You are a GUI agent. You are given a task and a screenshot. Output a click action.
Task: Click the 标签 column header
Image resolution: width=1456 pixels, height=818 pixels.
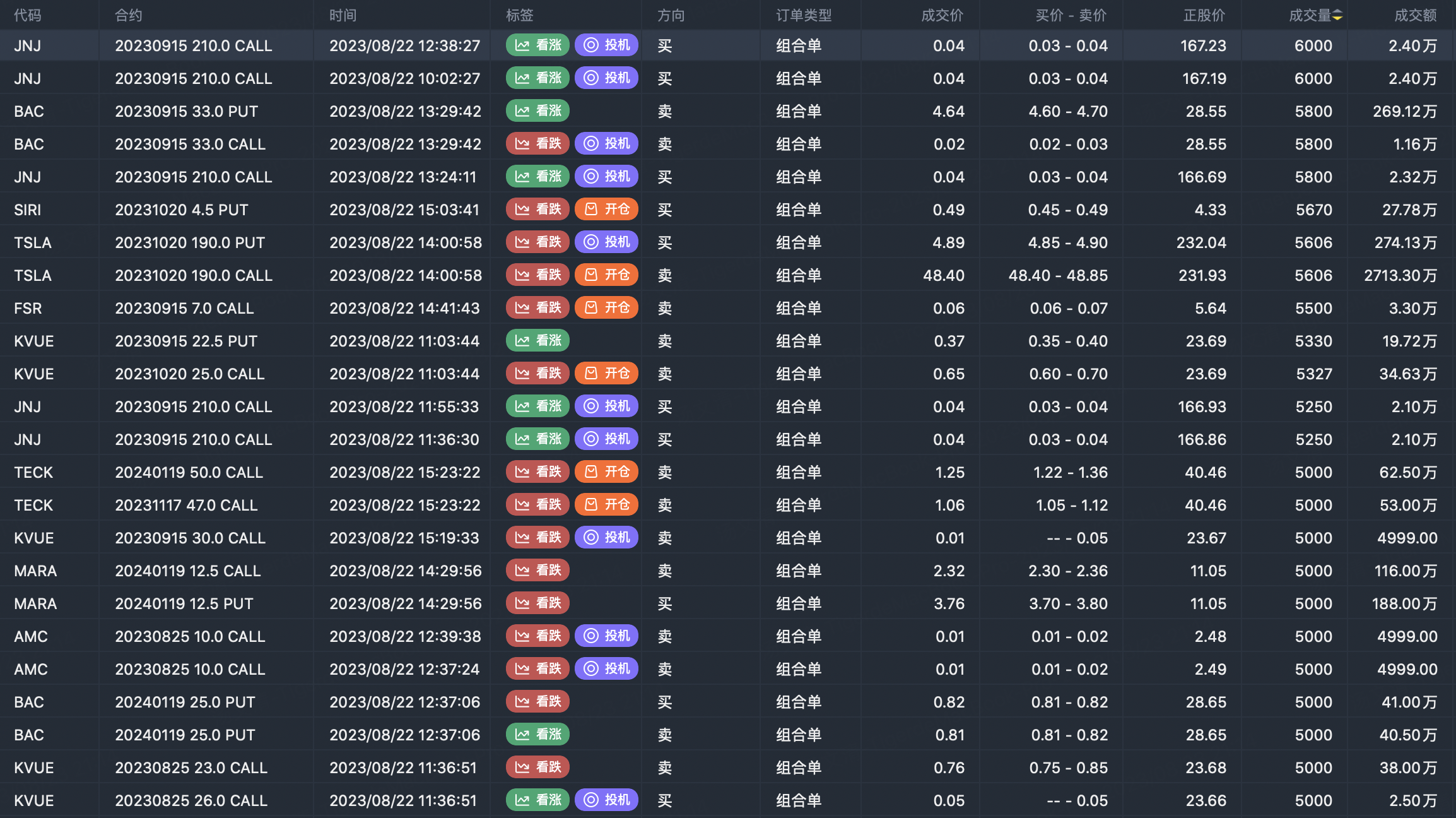coord(519,15)
